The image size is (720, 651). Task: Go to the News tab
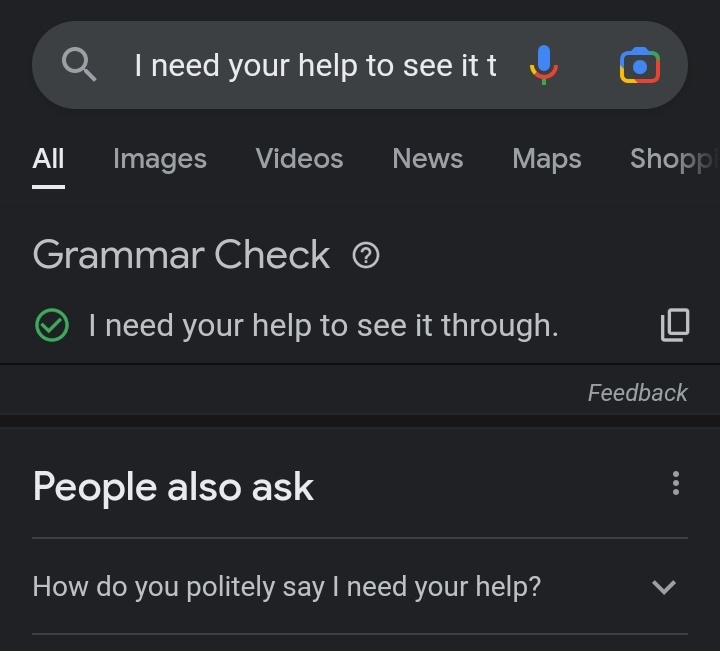click(428, 159)
